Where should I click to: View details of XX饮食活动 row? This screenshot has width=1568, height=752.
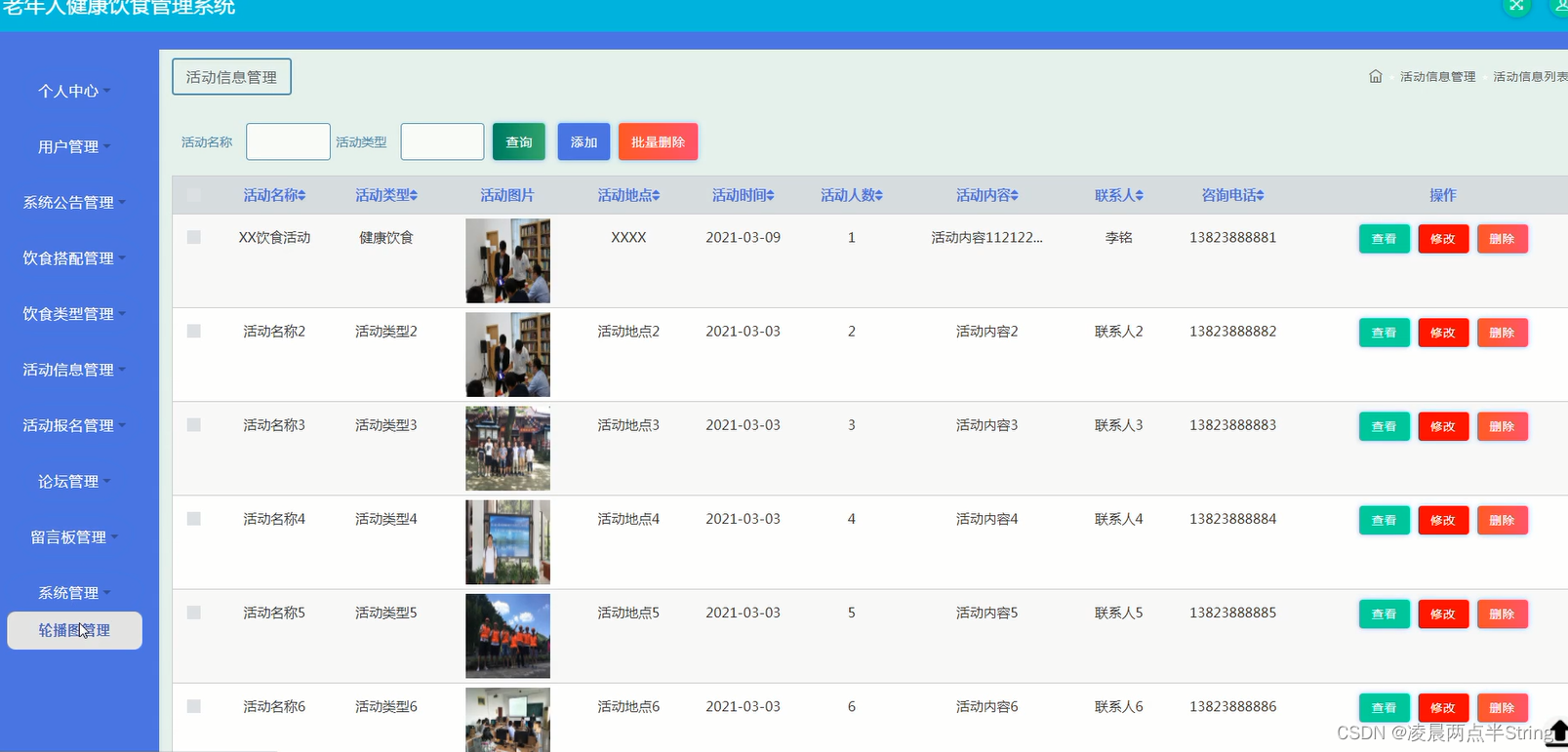(x=1384, y=238)
